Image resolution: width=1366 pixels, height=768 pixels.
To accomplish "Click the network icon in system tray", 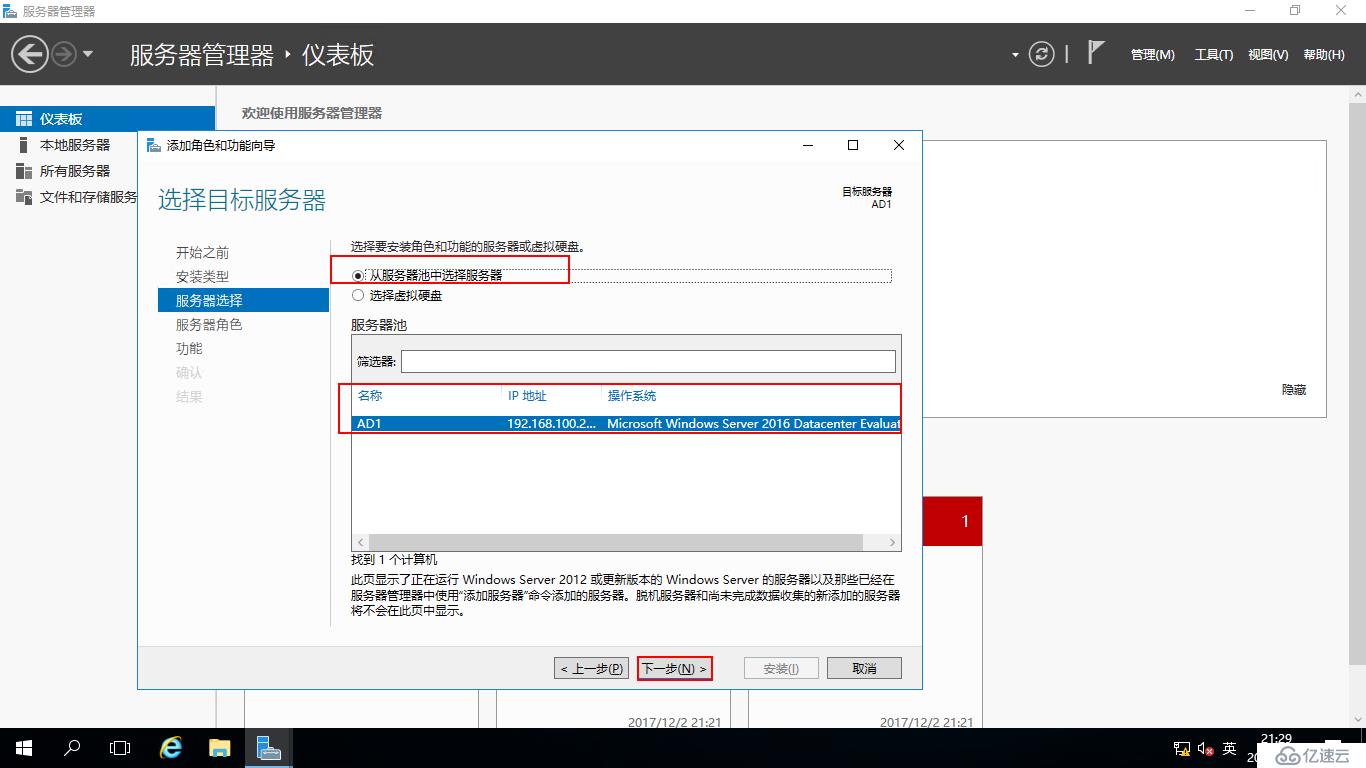I will tap(1181, 748).
